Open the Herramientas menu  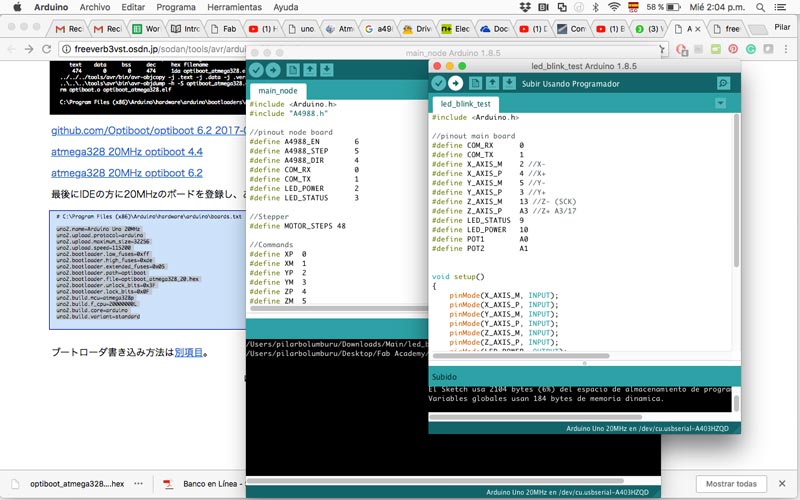235,7
